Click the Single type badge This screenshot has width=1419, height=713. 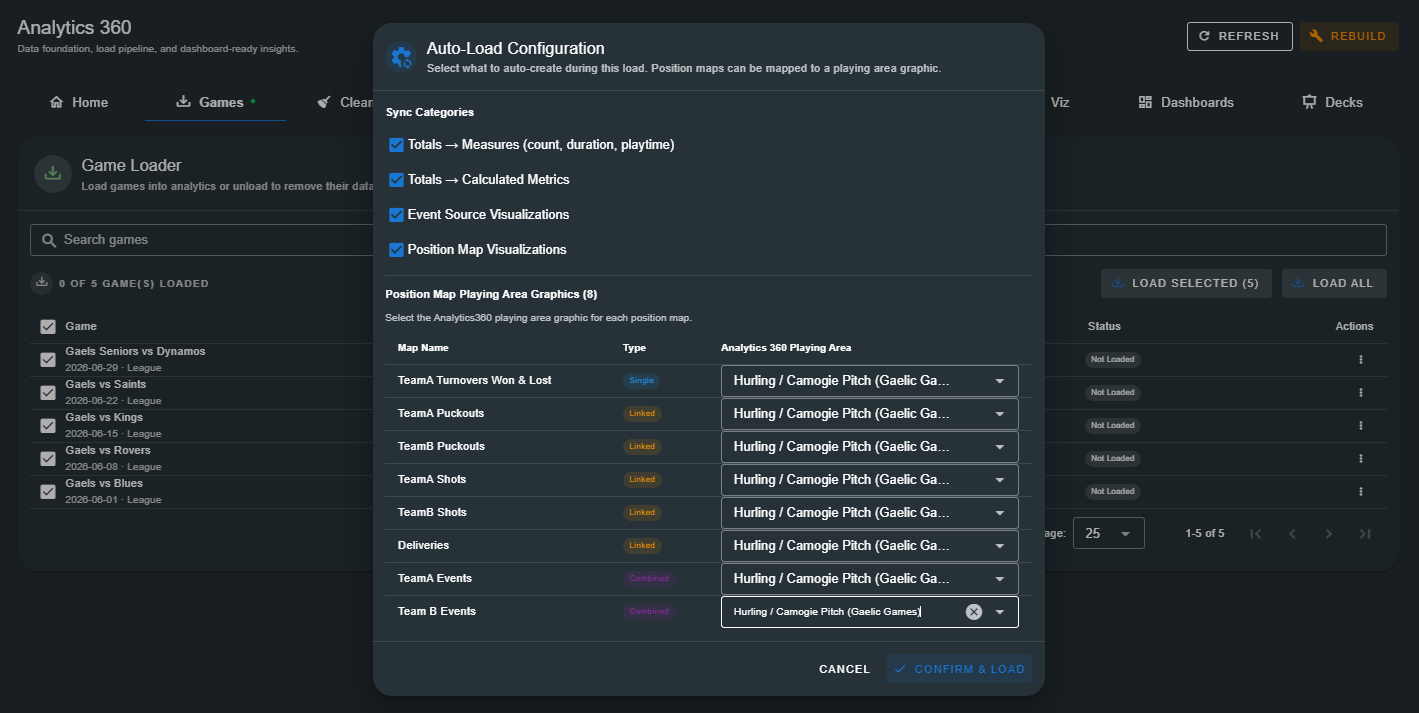coord(641,381)
